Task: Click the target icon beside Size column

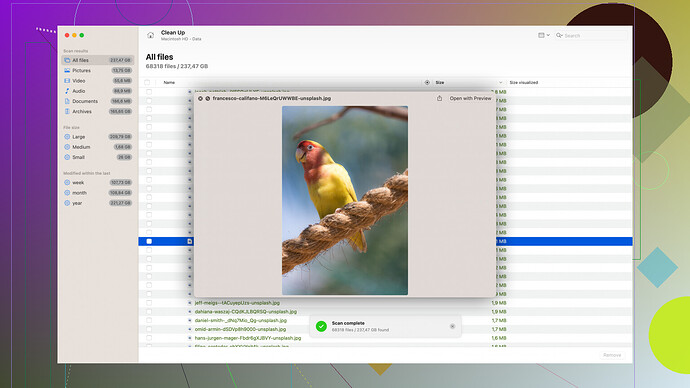Action: point(427,82)
